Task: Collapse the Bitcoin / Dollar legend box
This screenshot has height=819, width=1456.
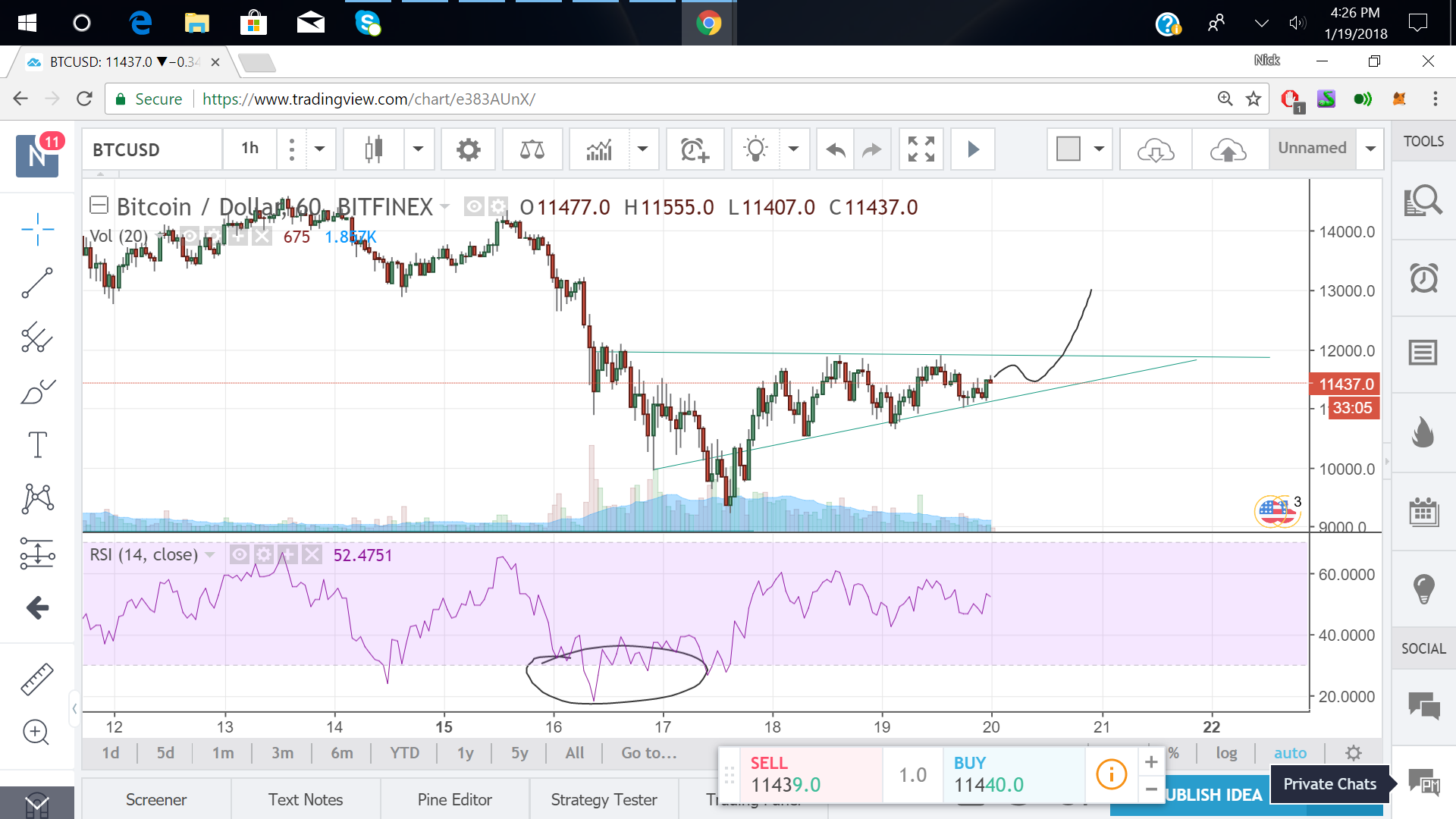Action: click(x=99, y=206)
